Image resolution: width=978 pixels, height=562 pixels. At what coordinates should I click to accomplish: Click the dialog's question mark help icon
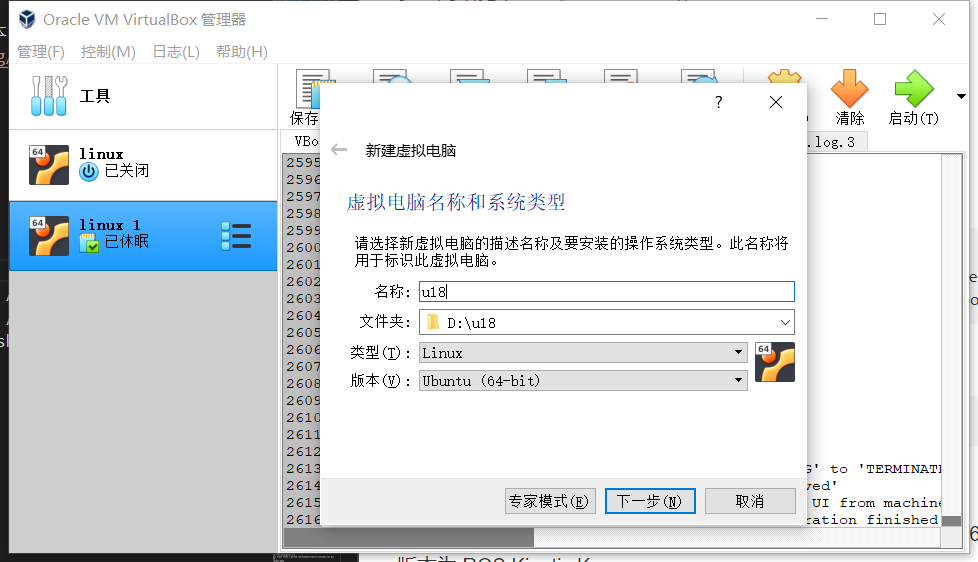pyautogui.click(x=718, y=102)
